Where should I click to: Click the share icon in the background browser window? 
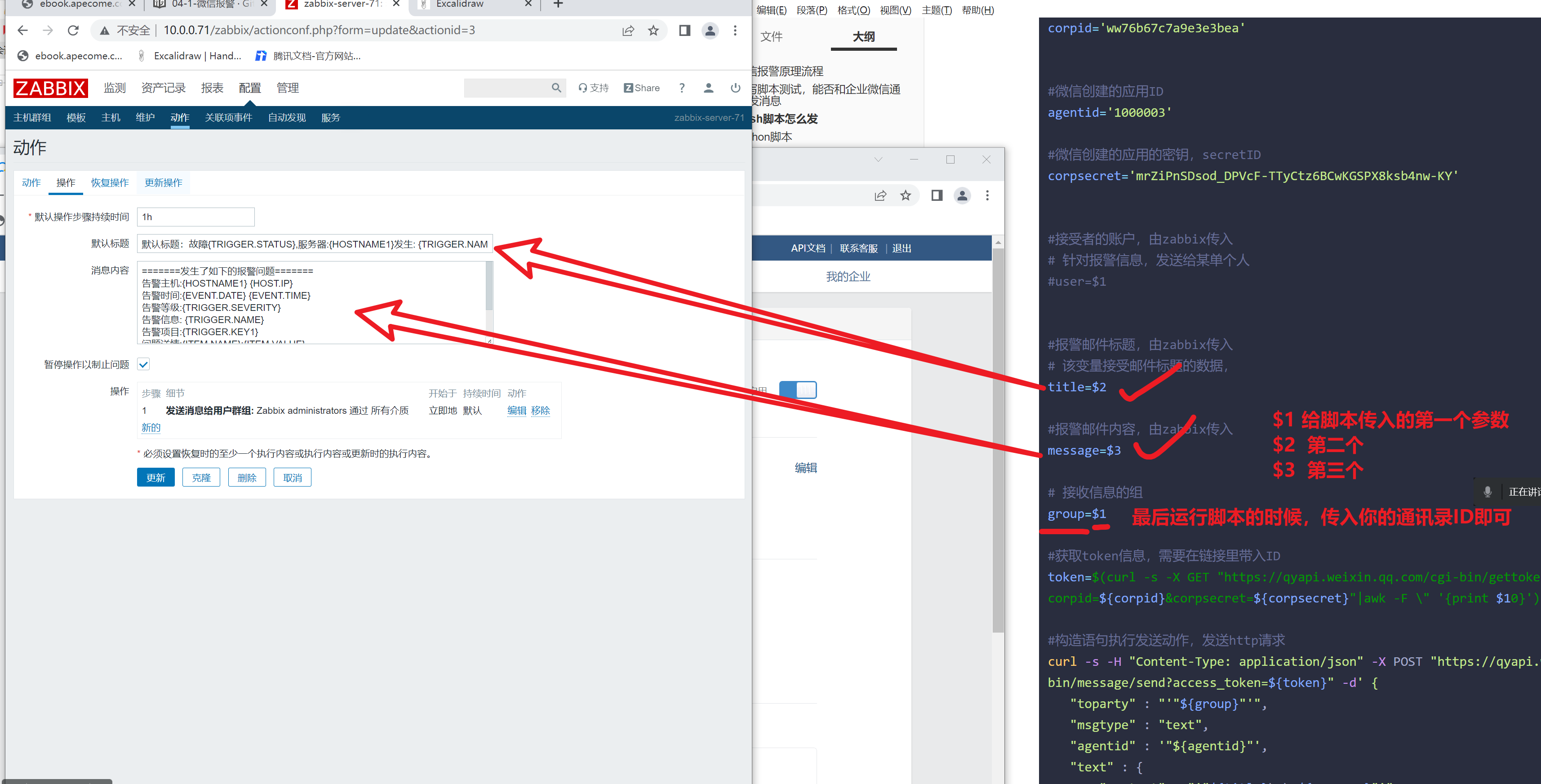(x=880, y=195)
